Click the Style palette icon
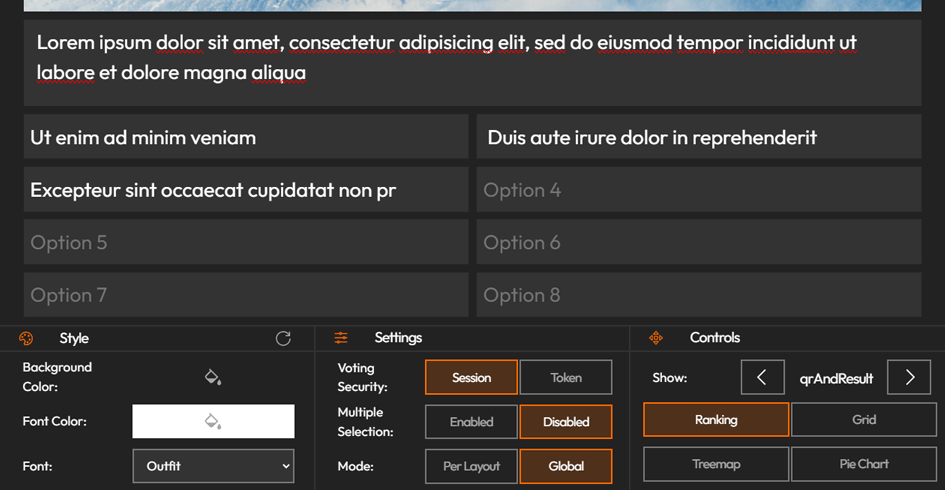This screenshot has height=490, width=945. point(27,338)
